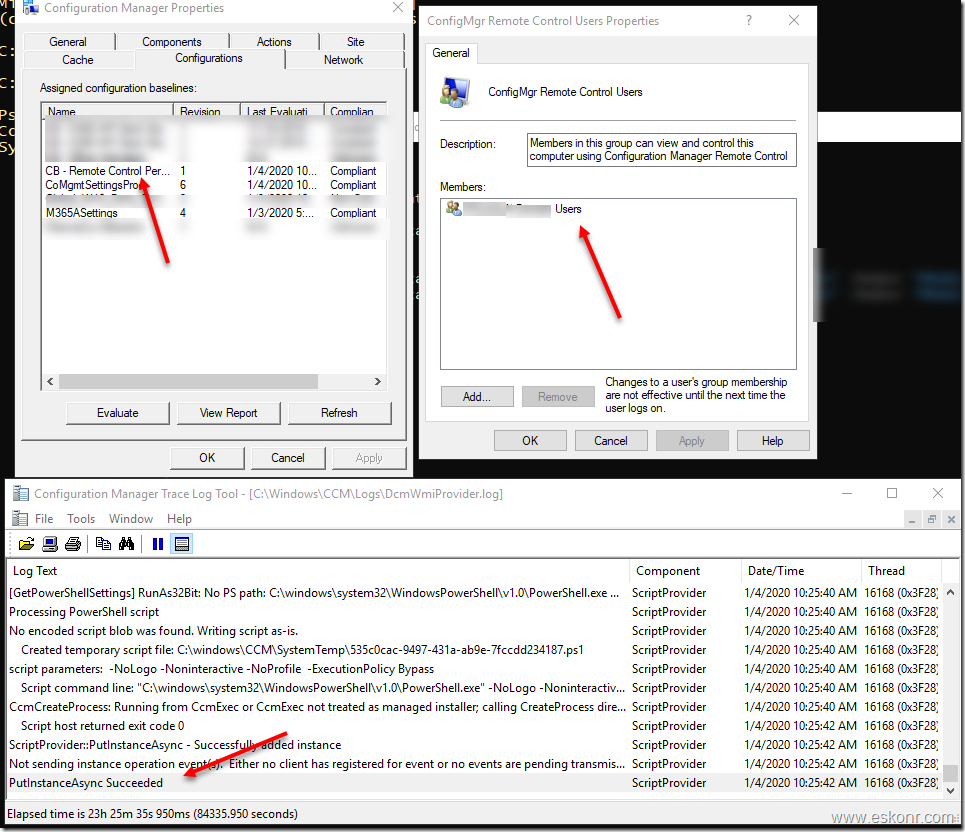This screenshot has width=965, height=832.
Task: Sort baselines by Revision column header
Action: (x=207, y=111)
